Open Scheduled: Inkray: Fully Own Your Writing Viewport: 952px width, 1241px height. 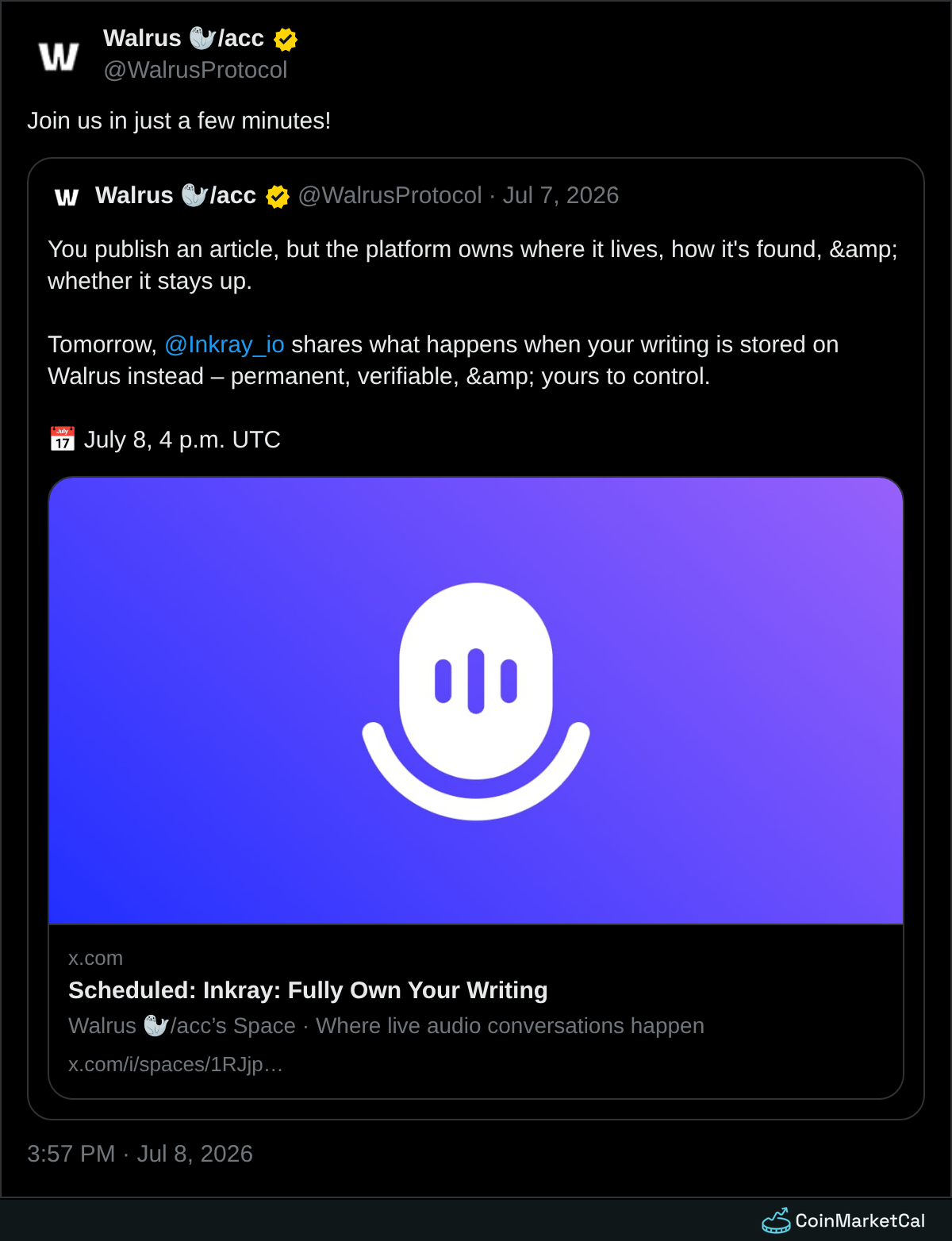tap(308, 990)
